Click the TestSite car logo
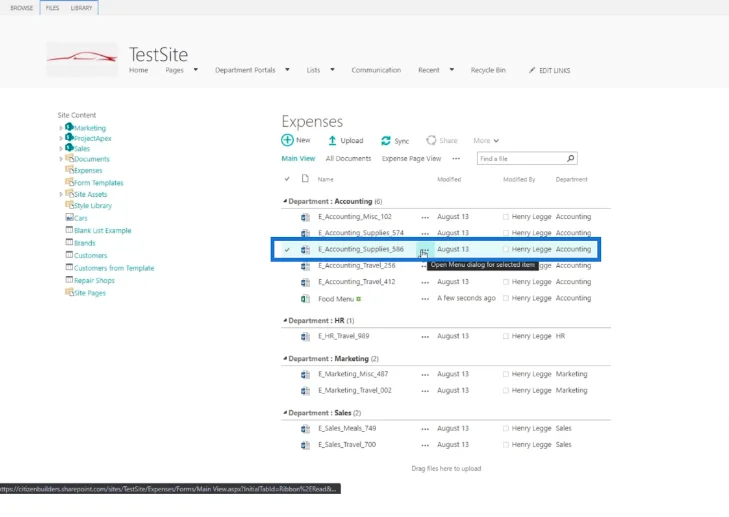Screen dimensions: 729x517 pyautogui.click(x=82, y=58)
